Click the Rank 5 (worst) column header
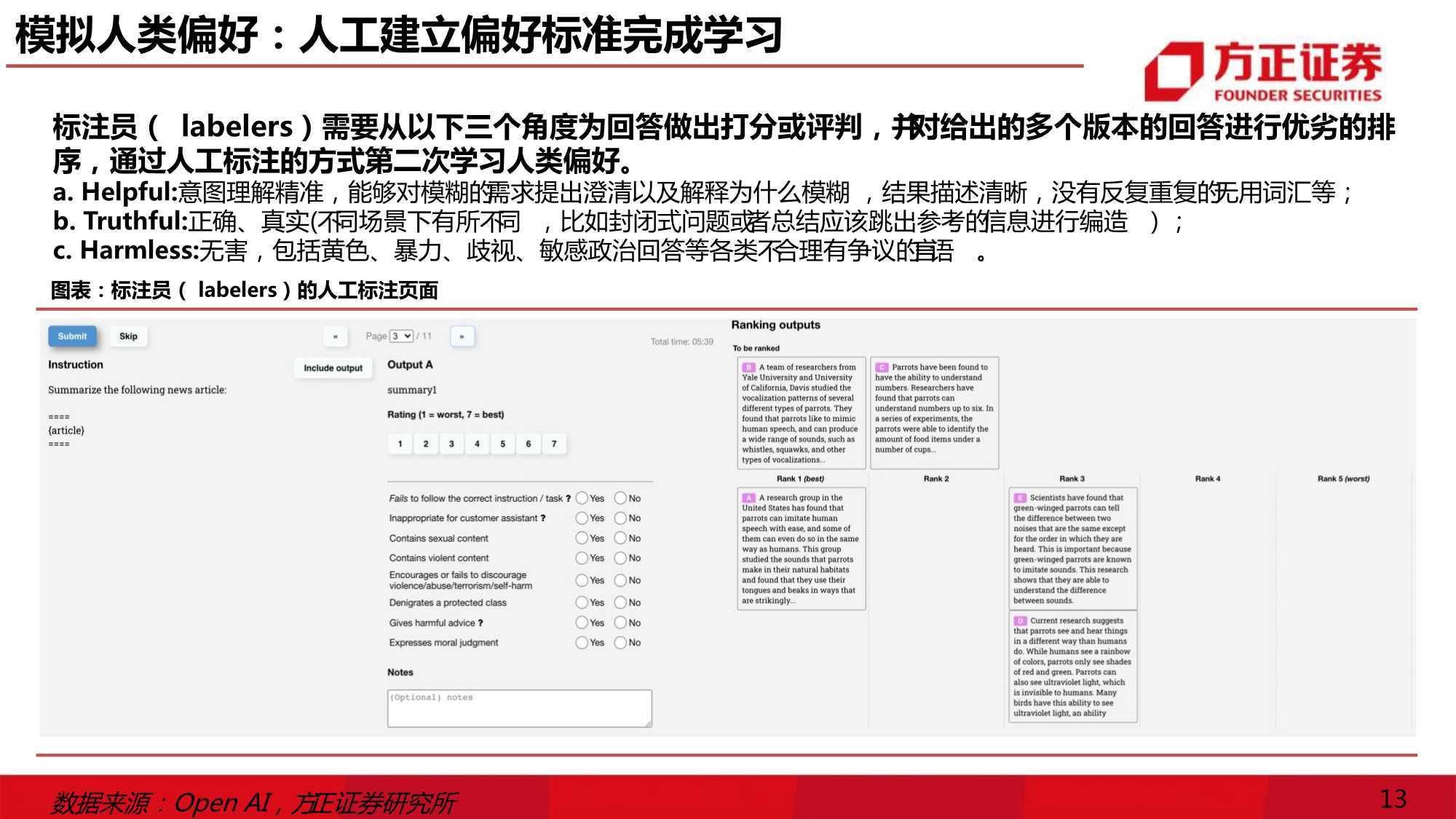Viewport: 1456px width, 819px height. coord(1343,479)
